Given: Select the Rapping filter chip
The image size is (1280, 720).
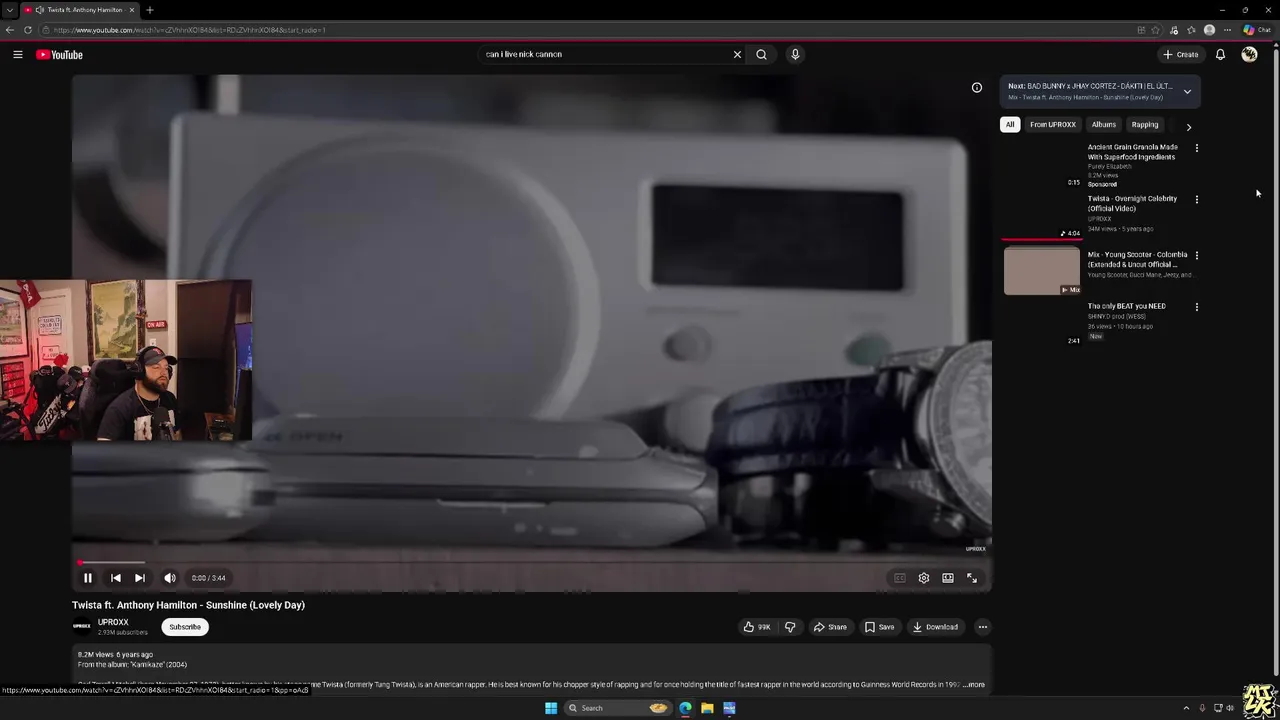Looking at the screenshot, I should point(1145,125).
